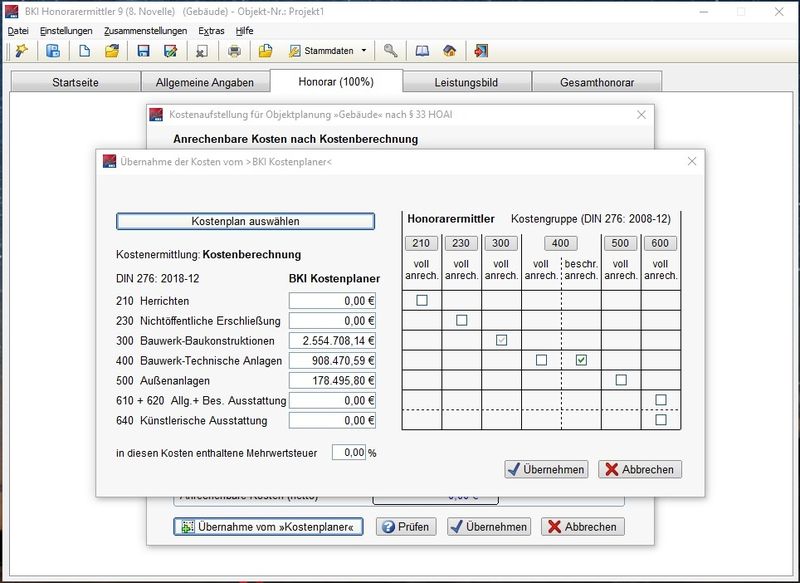The height and width of the screenshot is (583, 800).
Task: Save the project with the blue floppy disk icon
Action: coord(143,51)
